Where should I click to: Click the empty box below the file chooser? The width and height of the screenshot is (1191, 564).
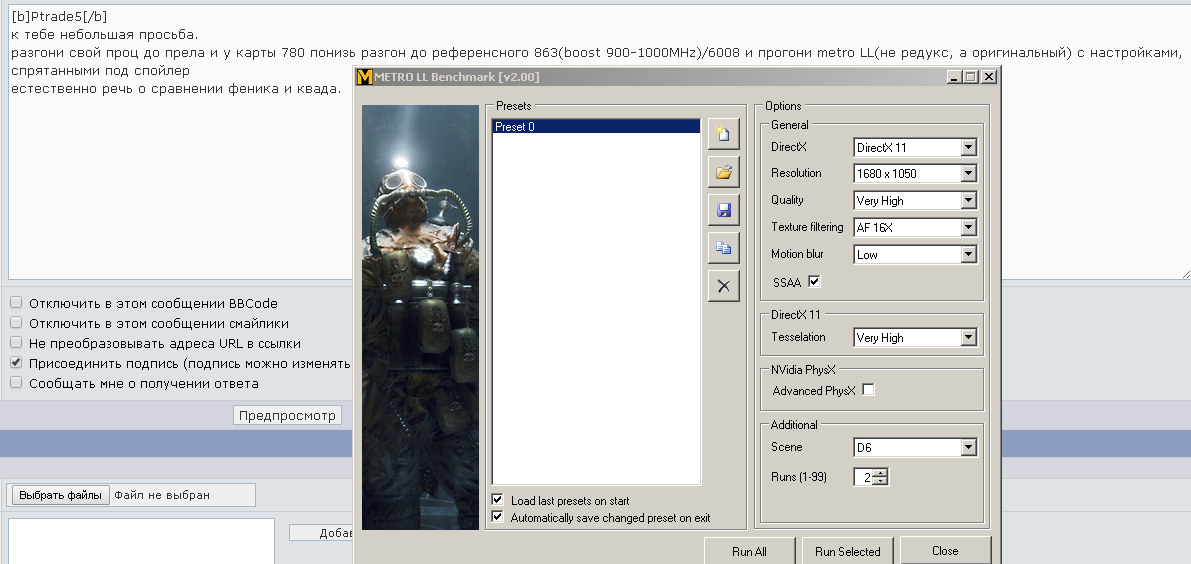tap(141, 541)
